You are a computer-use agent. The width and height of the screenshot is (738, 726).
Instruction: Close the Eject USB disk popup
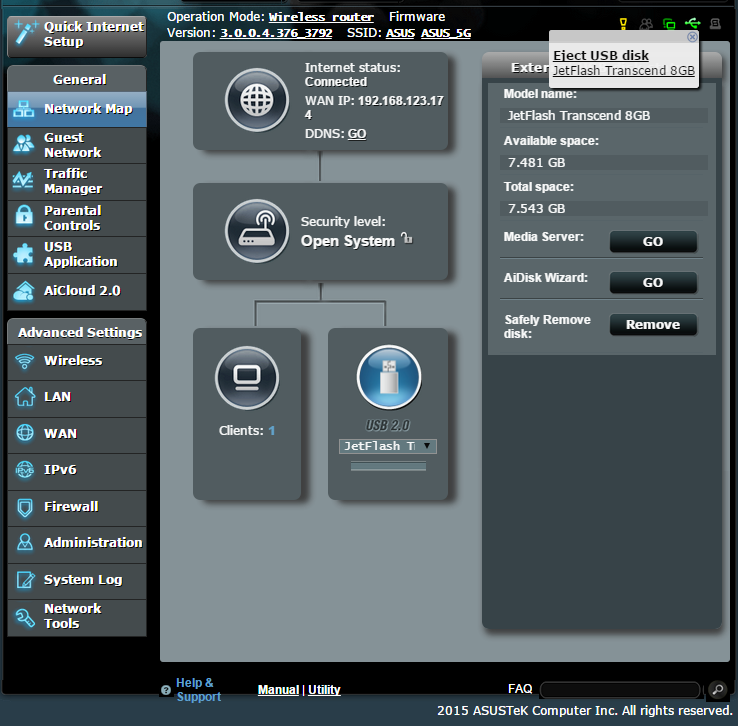pos(692,37)
